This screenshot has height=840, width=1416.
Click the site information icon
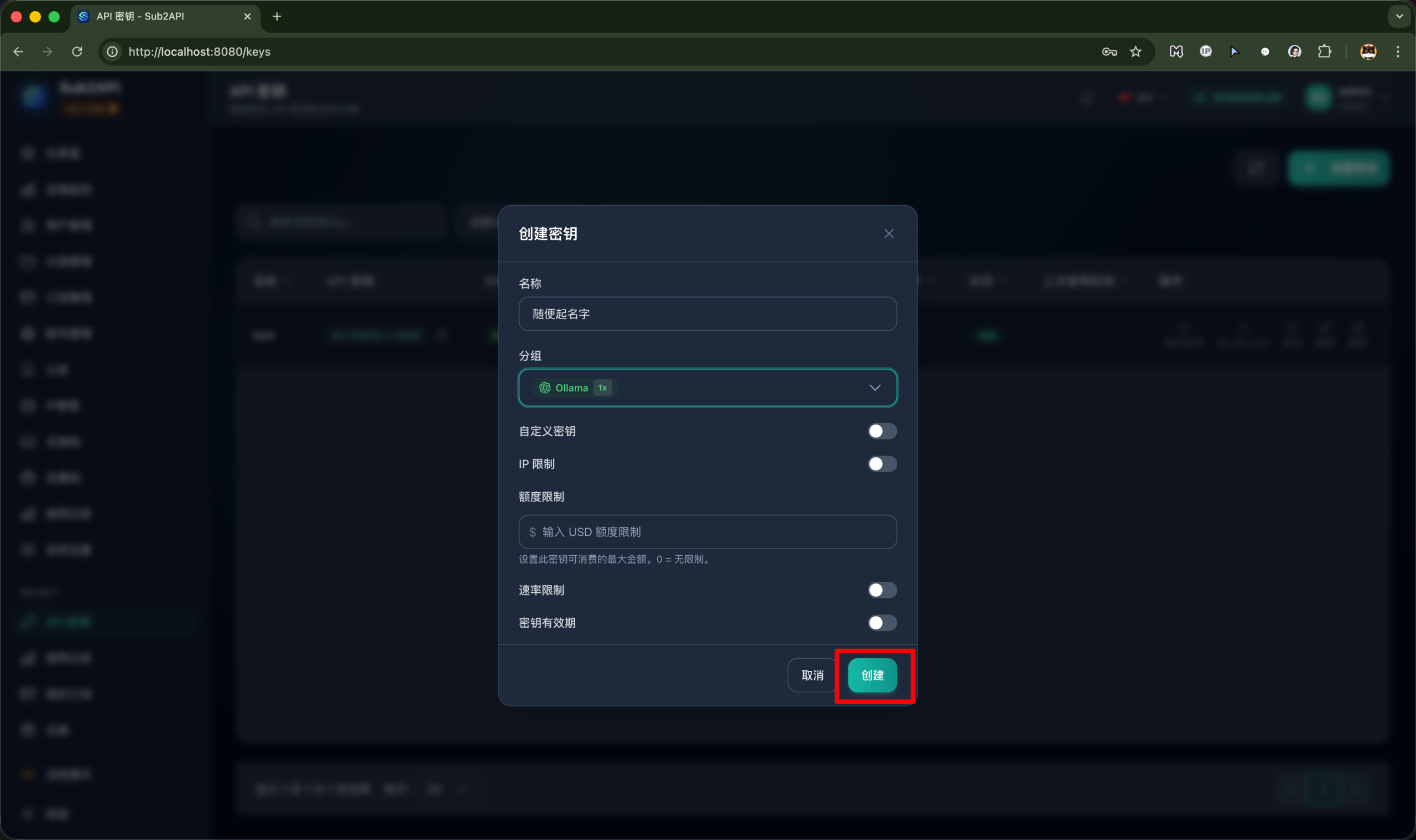113,51
